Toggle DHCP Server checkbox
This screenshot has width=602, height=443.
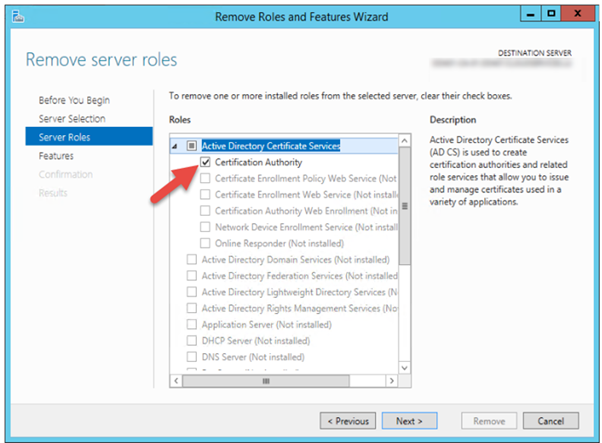click(x=192, y=341)
